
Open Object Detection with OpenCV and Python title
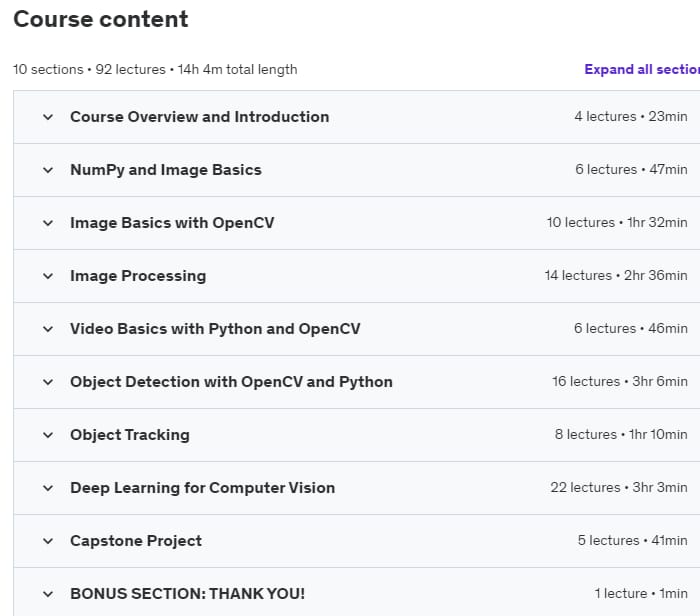[231, 382]
